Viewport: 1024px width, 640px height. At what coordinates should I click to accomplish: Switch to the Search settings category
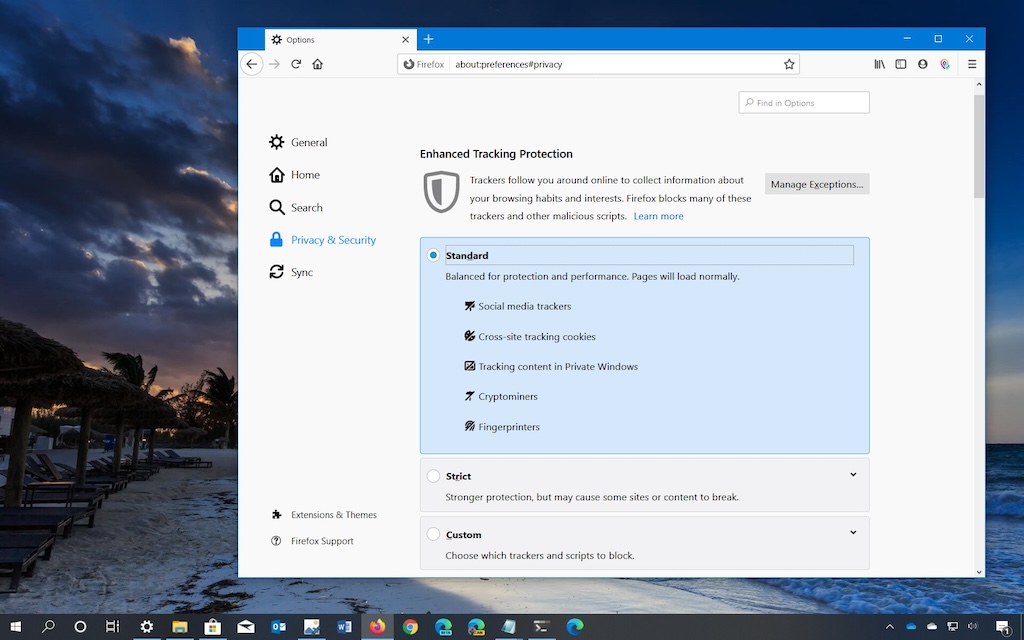(306, 207)
